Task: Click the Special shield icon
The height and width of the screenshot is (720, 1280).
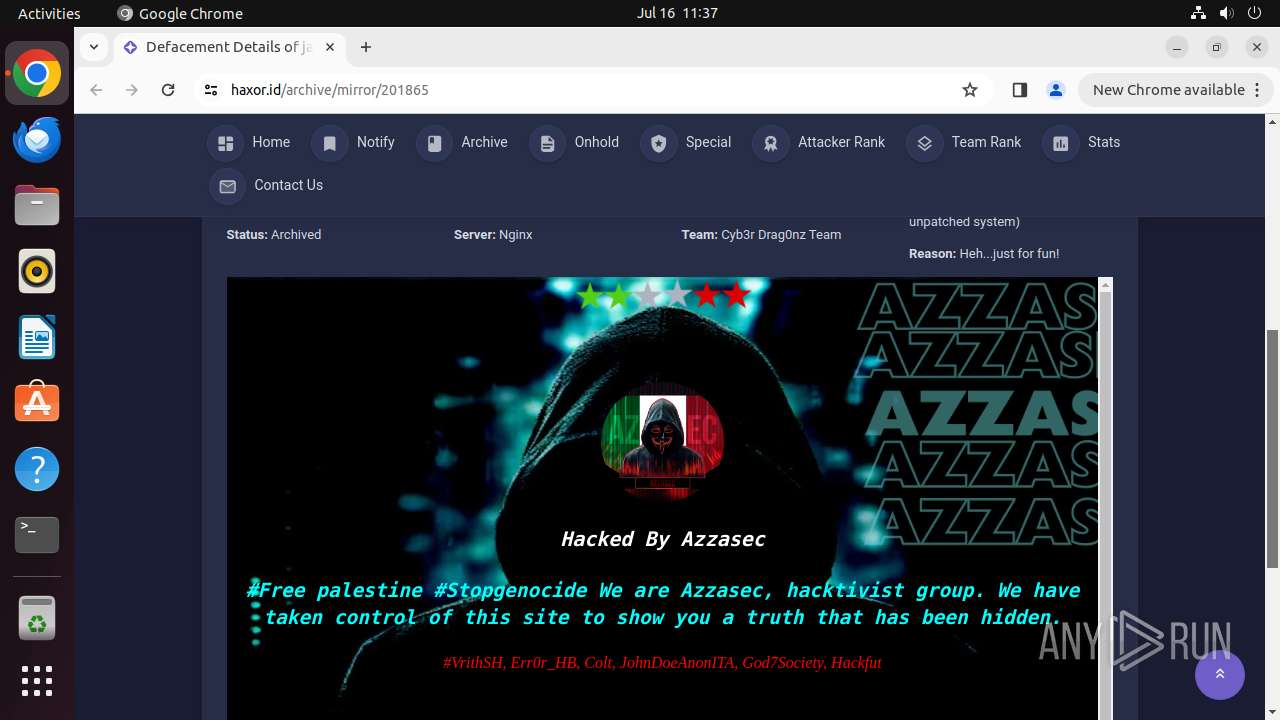Action: coord(658,143)
